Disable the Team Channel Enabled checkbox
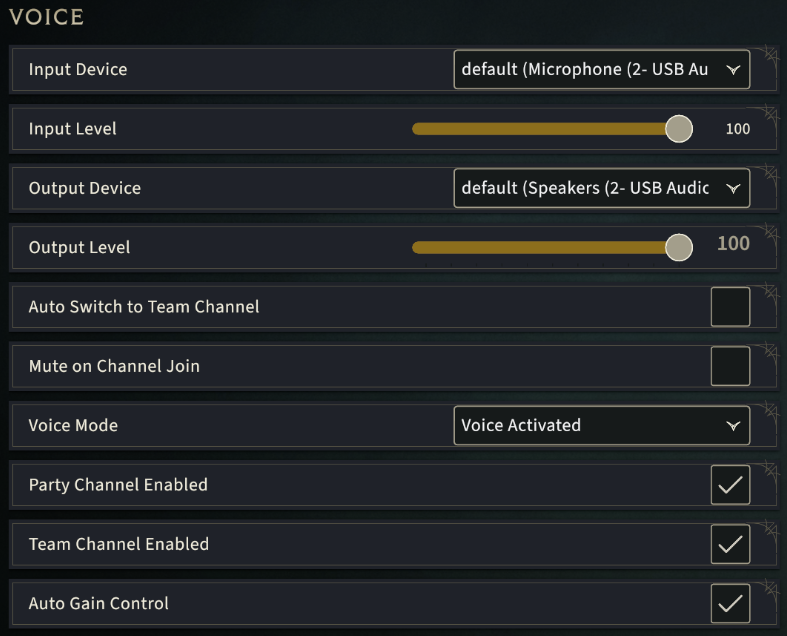 coord(730,544)
